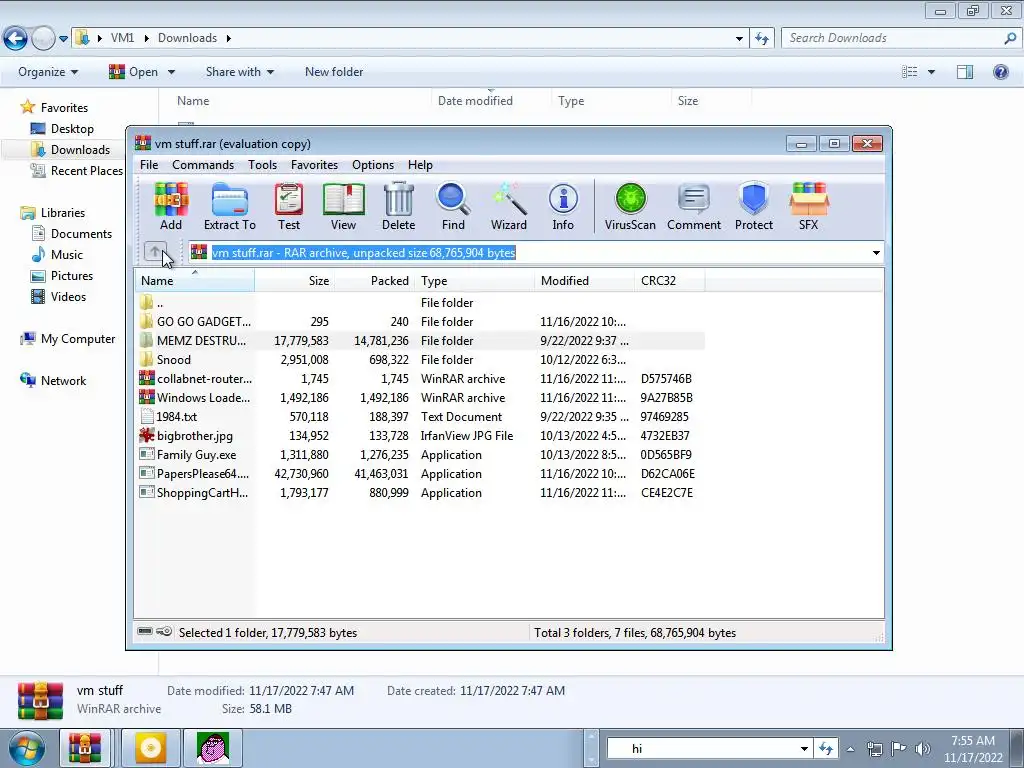Viewport: 1024px width, 768px height.
Task: Select the MEMZ DESTRU... folder row
Action: point(420,340)
